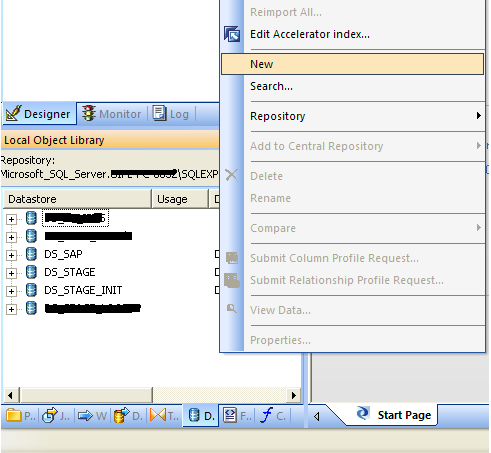Image resolution: width=491 pixels, height=453 pixels.
Task: Click the Start Page tab
Action: point(393,415)
